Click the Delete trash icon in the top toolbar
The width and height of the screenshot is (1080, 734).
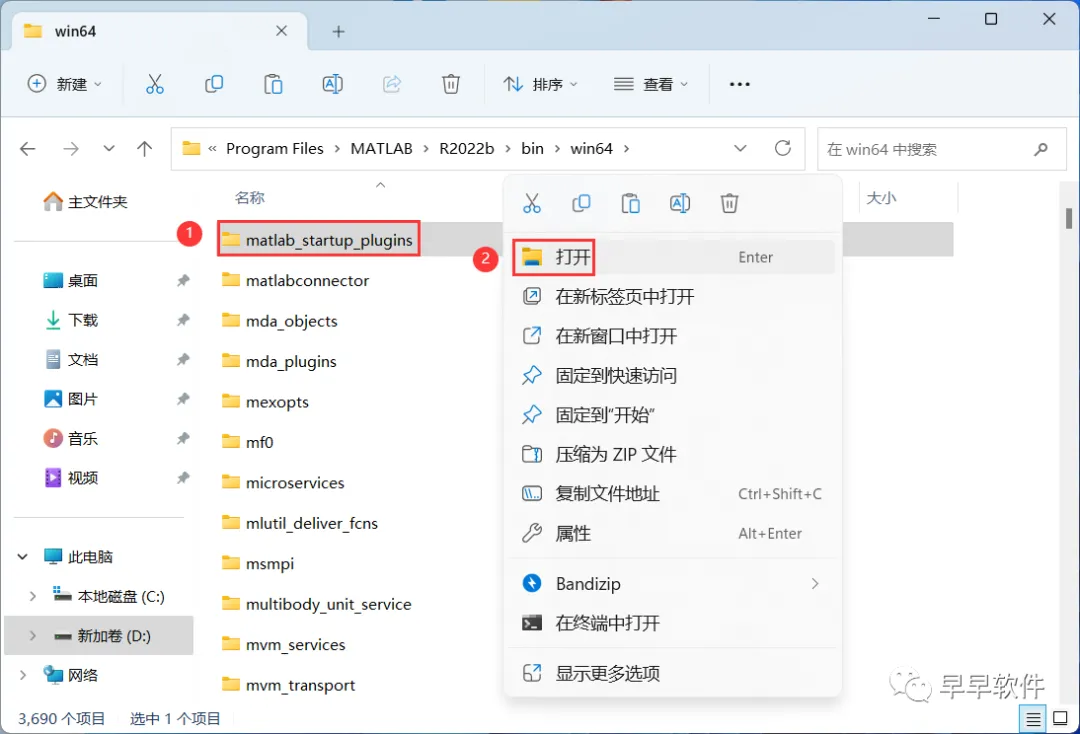pos(450,84)
